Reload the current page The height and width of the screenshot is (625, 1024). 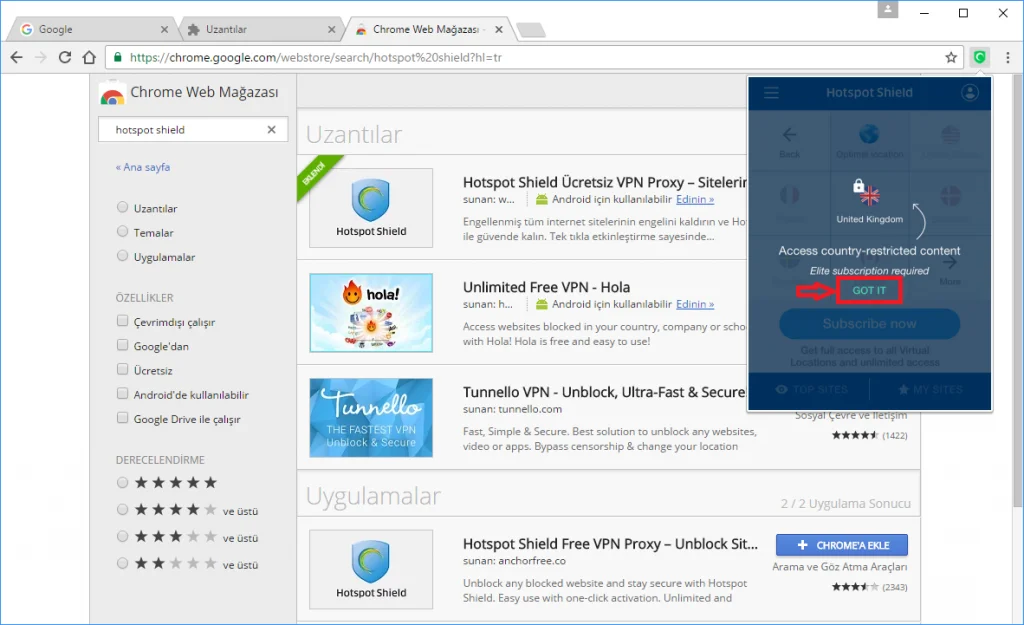pos(65,58)
